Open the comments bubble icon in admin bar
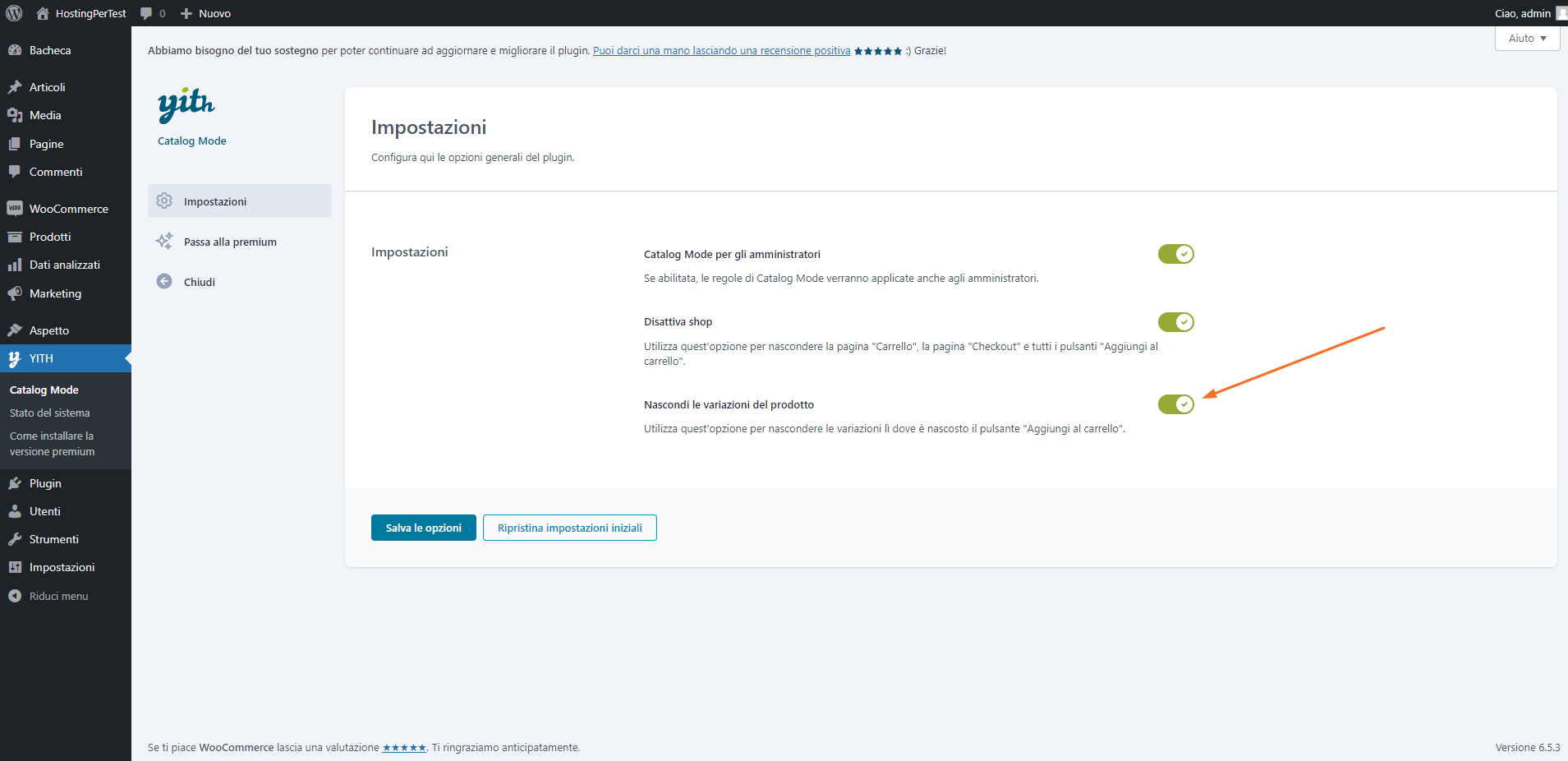This screenshot has width=1568, height=761. tap(146, 13)
